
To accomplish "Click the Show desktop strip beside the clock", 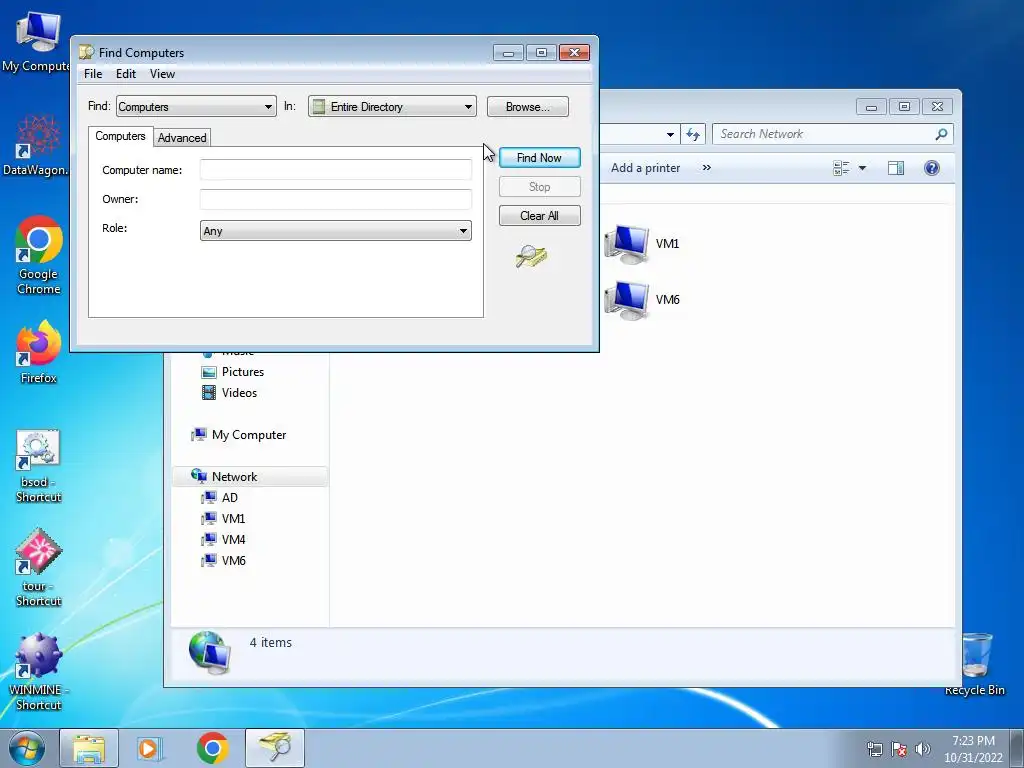I will pyautogui.click(x=1017, y=748).
